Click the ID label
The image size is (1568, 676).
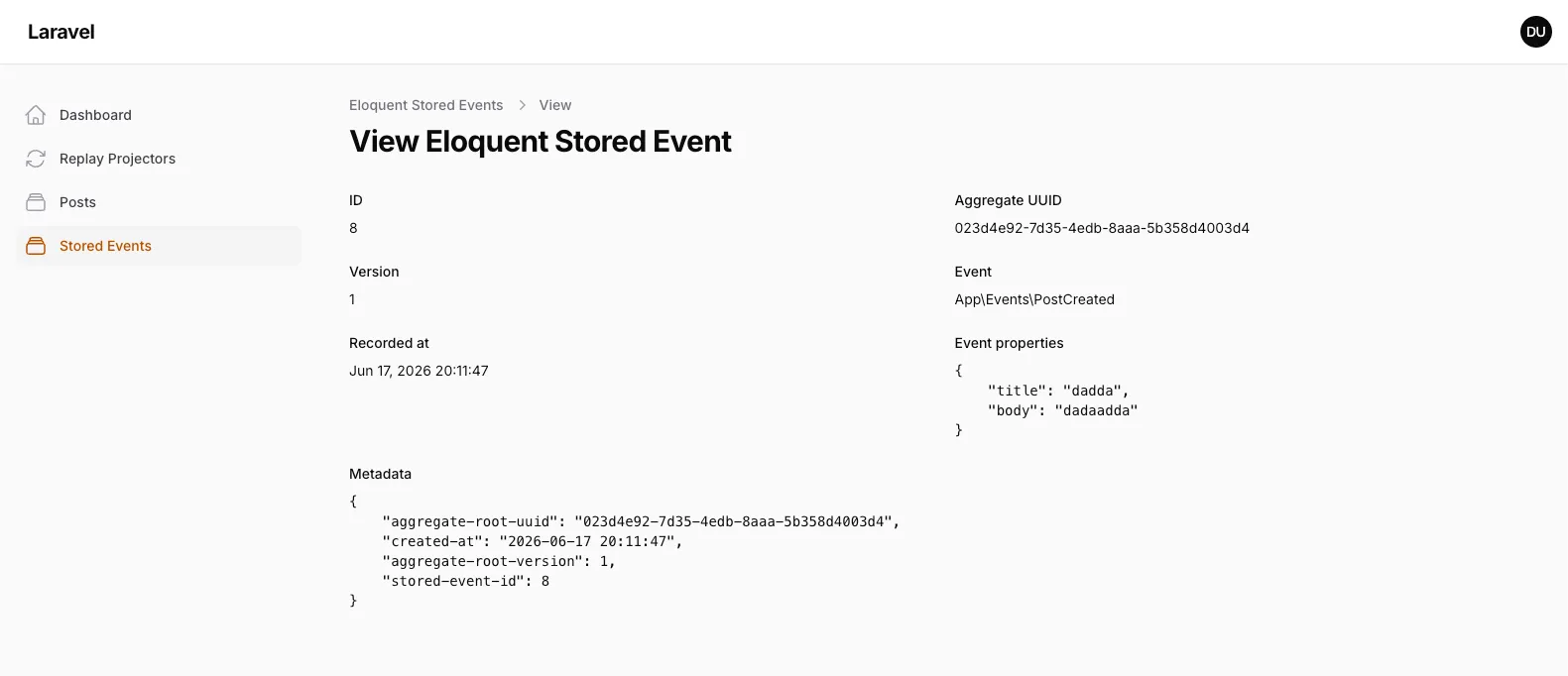[356, 200]
